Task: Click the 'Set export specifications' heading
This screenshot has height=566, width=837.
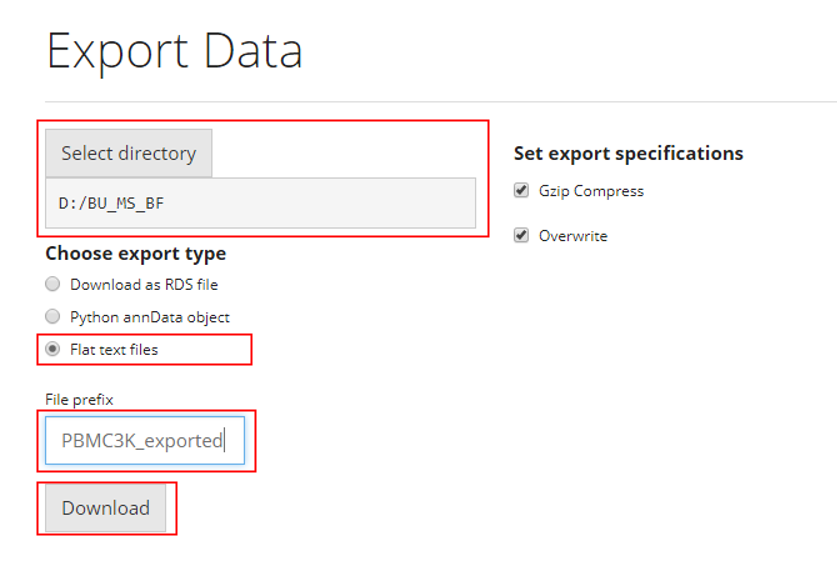Action: point(628,153)
